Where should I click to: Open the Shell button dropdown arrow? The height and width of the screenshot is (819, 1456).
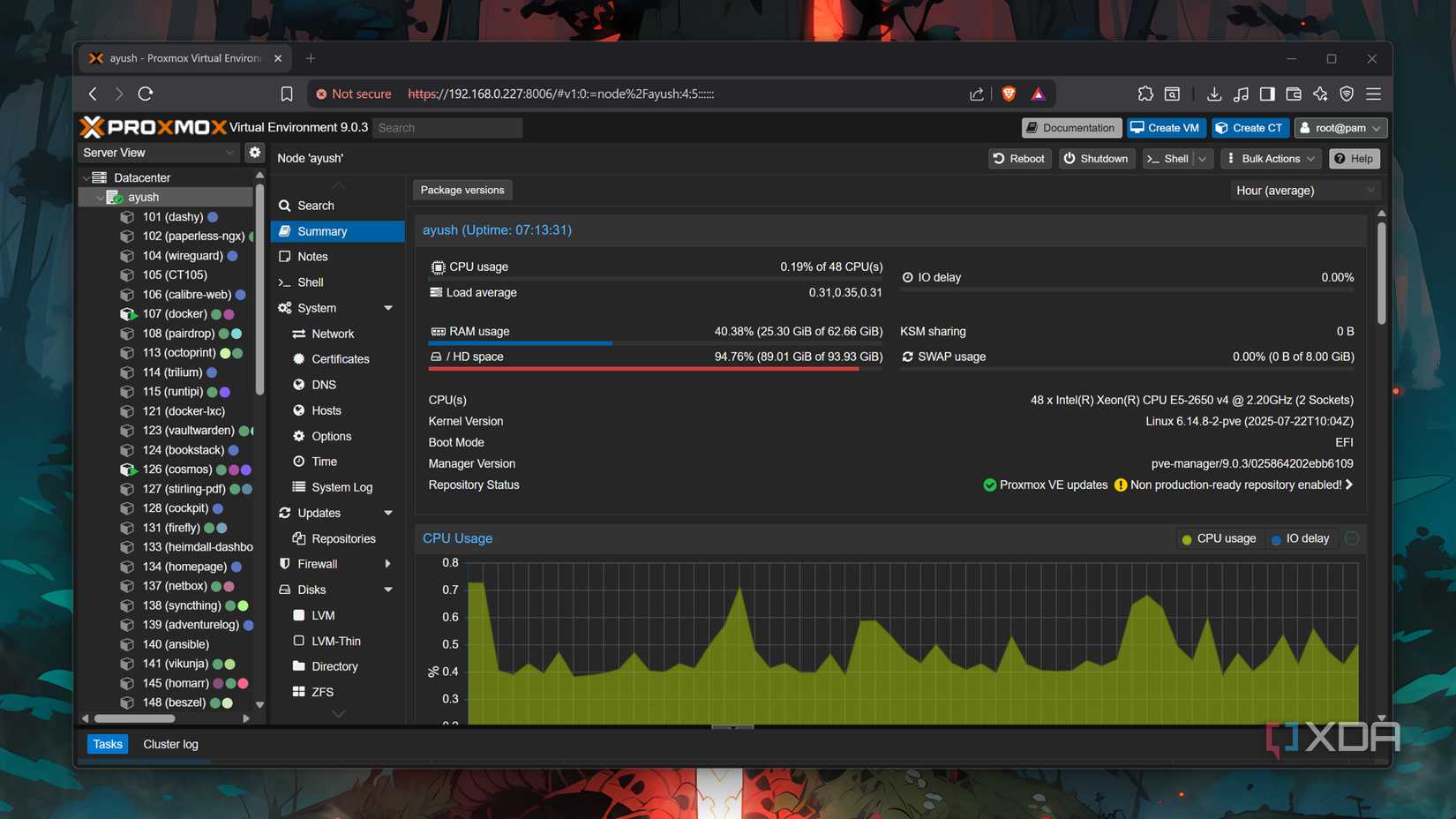(1202, 159)
